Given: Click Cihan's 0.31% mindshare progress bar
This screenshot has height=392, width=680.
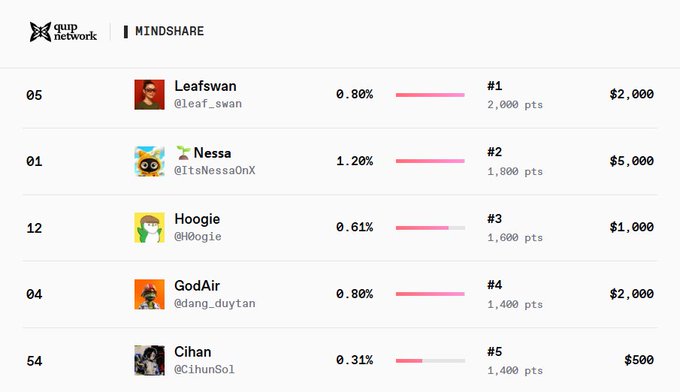Looking at the screenshot, I should [x=430, y=361].
